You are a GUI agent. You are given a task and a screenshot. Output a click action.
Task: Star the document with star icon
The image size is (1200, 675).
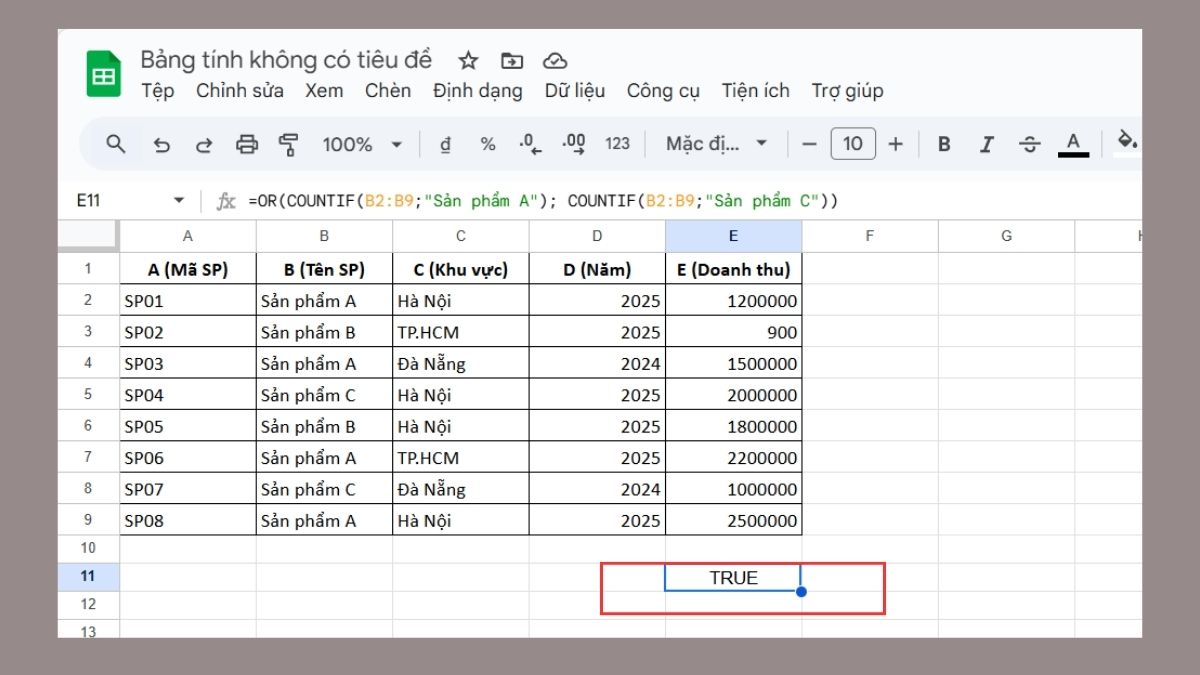pos(468,61)
